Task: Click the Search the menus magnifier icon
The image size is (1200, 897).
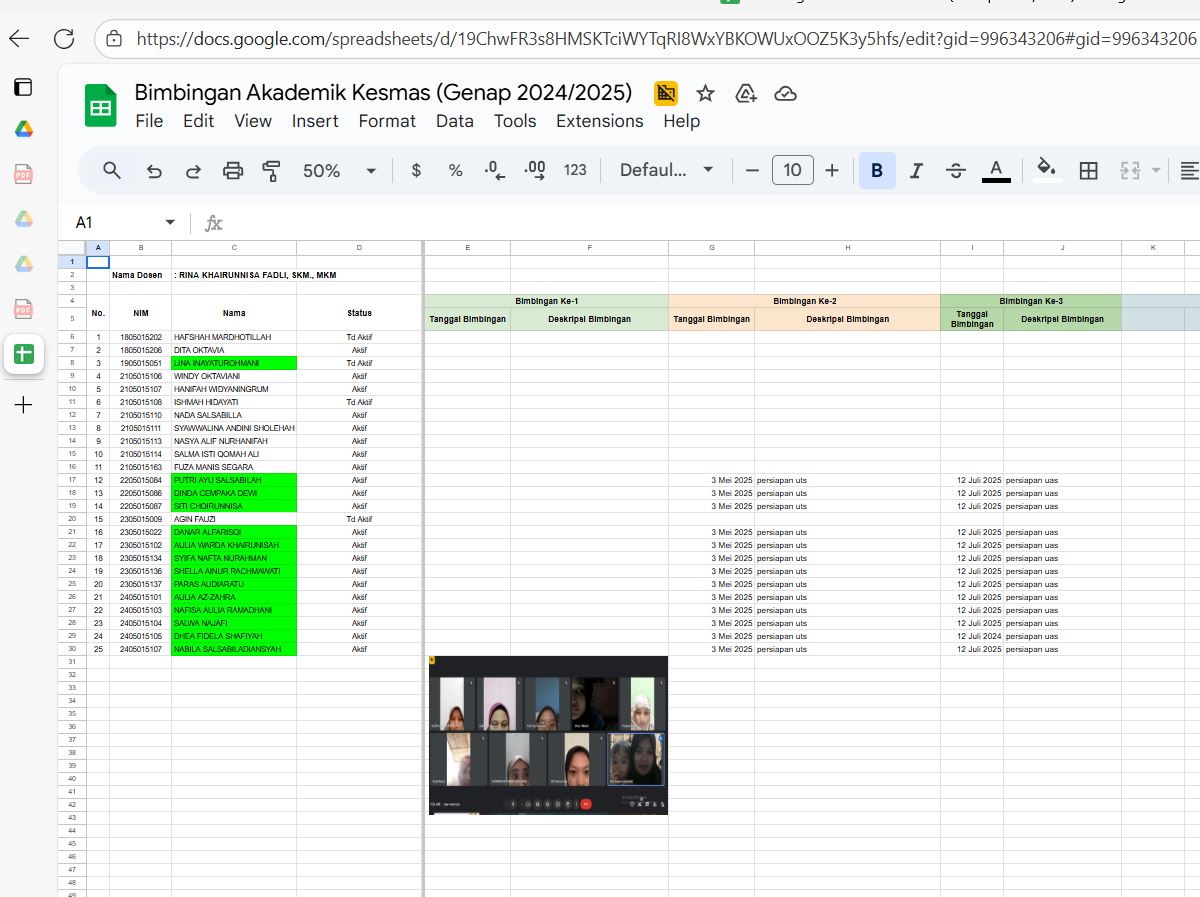Action: pyautogui.click(x=112, y=171)
